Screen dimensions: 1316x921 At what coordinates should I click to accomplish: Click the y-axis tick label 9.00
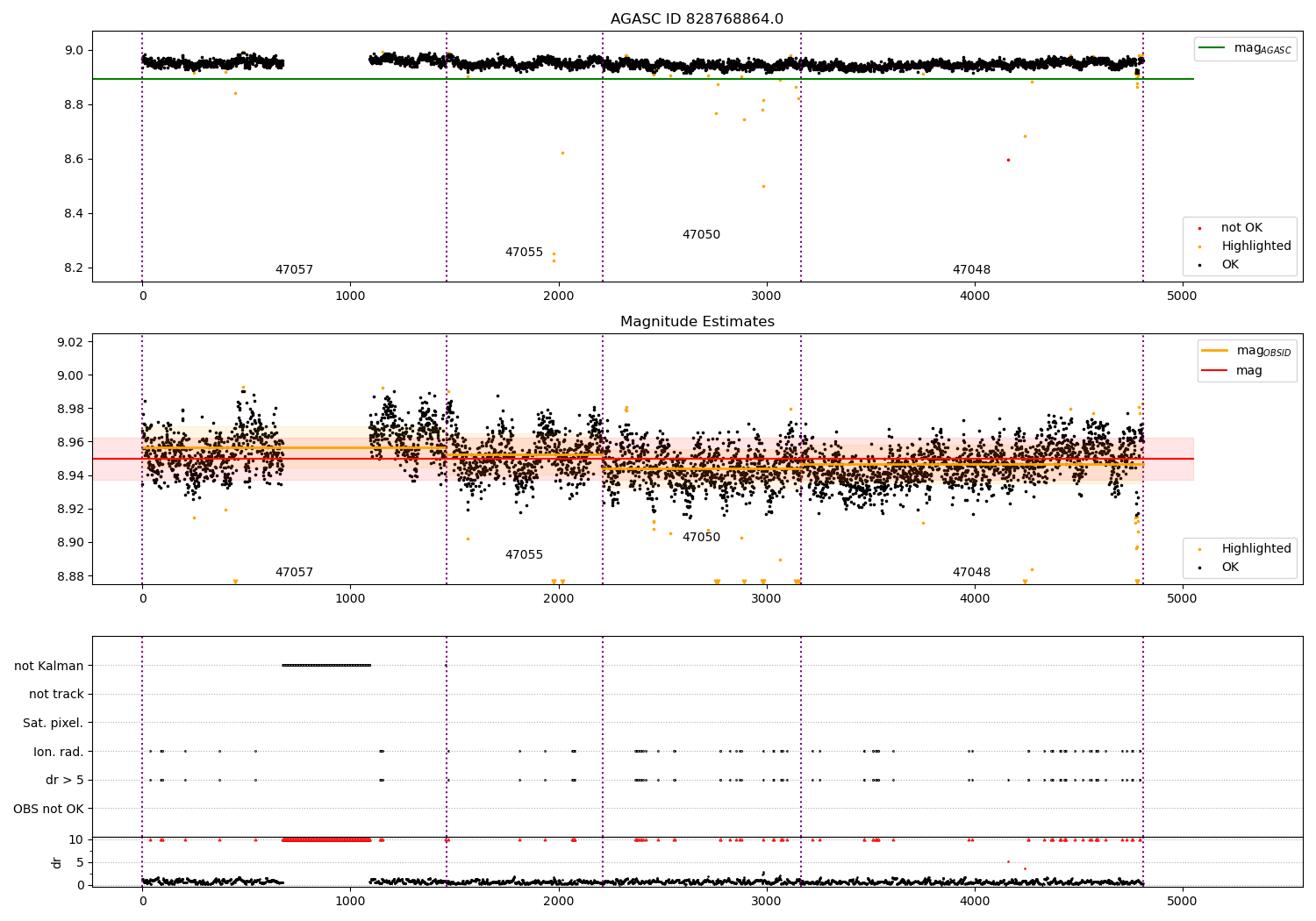point(69,375)
